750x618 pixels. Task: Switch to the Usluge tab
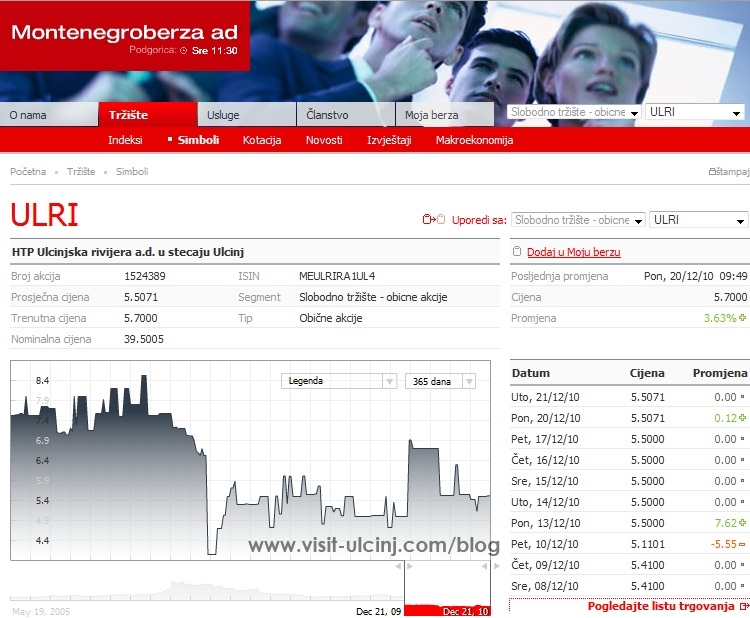[x=247, y=115]
